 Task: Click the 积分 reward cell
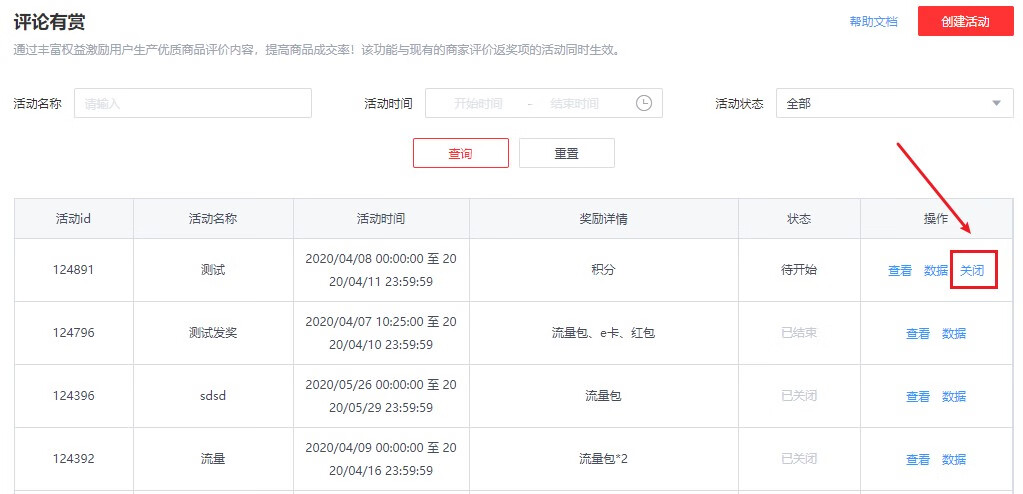603,270
